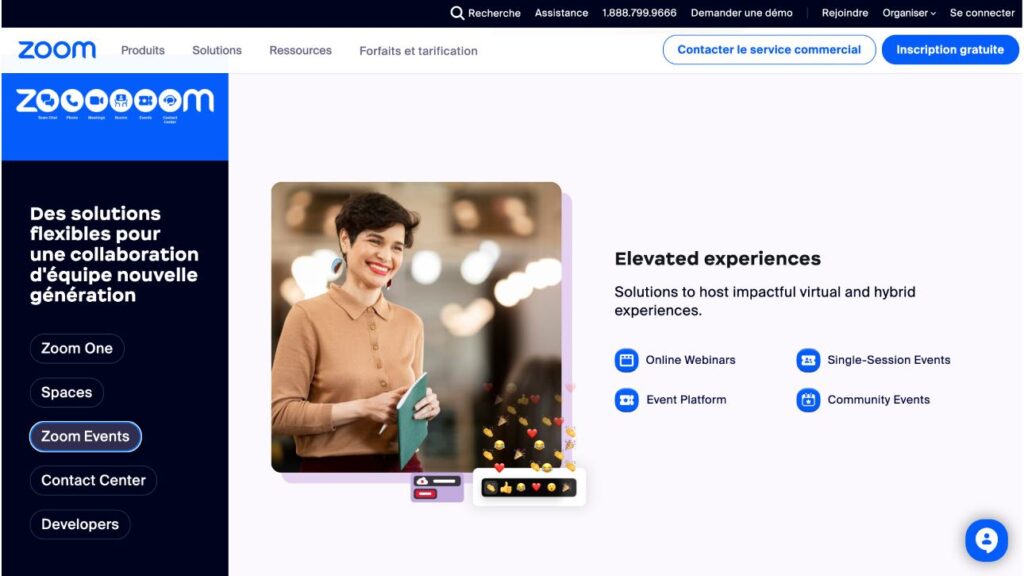Select the Contact Center tab

pos(93,481)
